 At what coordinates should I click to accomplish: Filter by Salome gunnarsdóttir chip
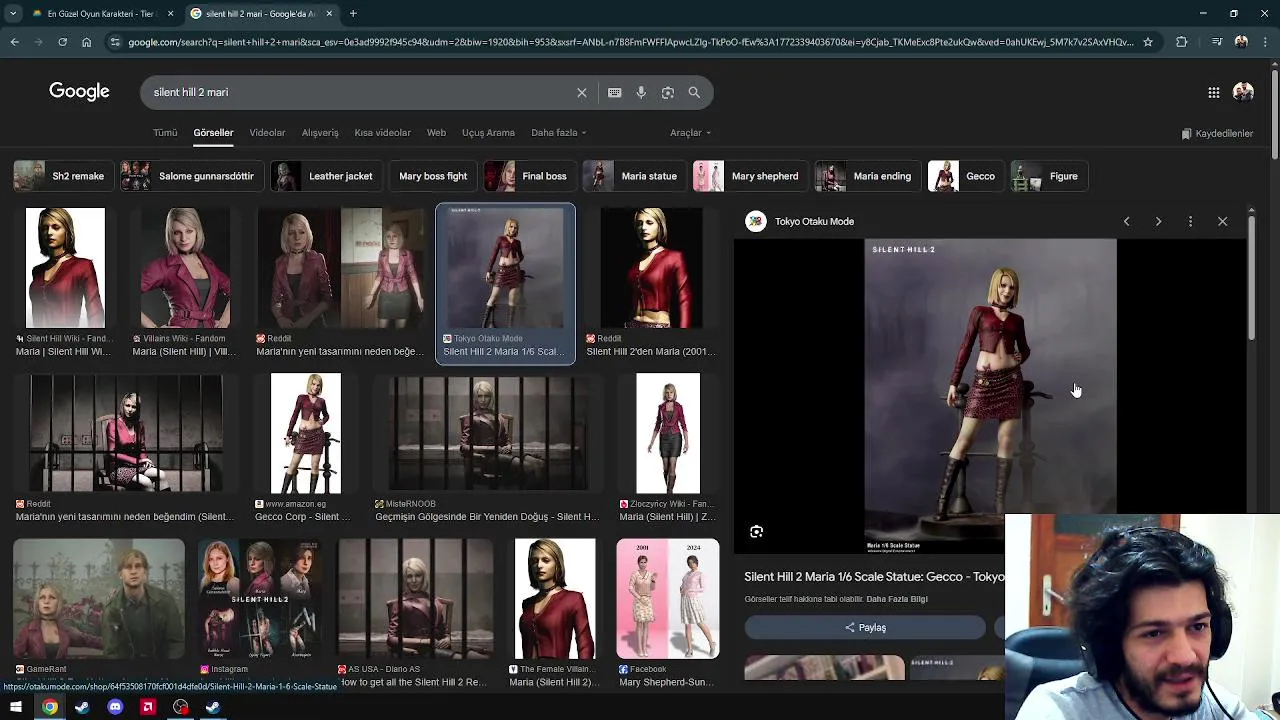click(x=190, y=176)
